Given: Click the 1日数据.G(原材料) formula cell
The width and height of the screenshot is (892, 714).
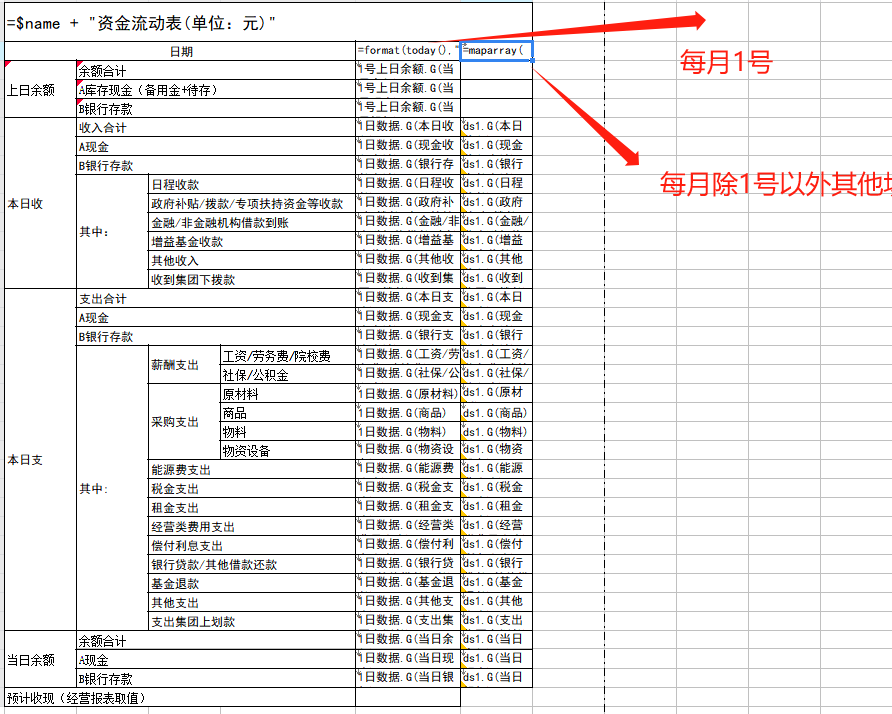Looking at the screenshot, I should pos(408,393).
